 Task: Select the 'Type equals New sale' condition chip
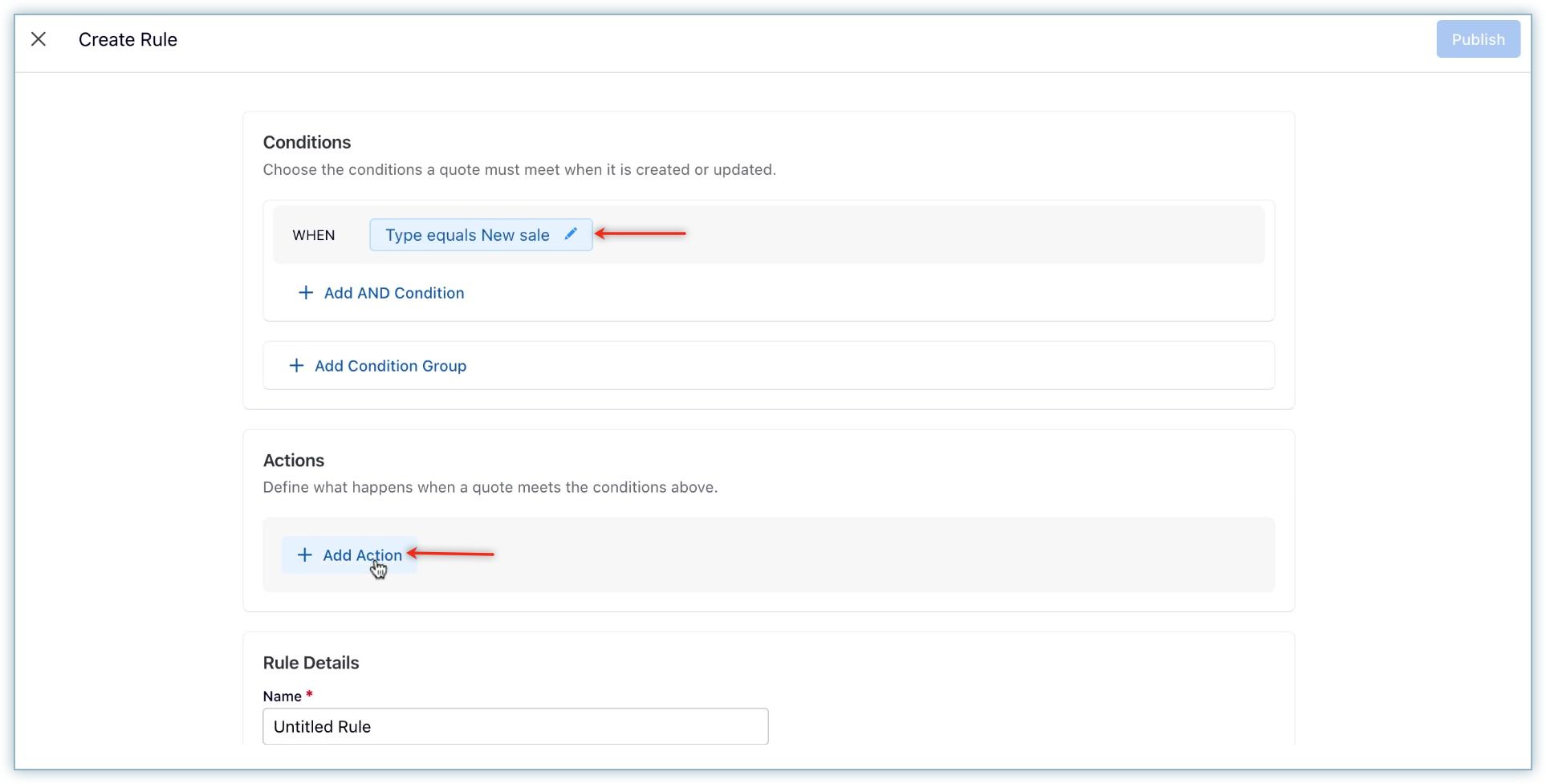(466, 235)
